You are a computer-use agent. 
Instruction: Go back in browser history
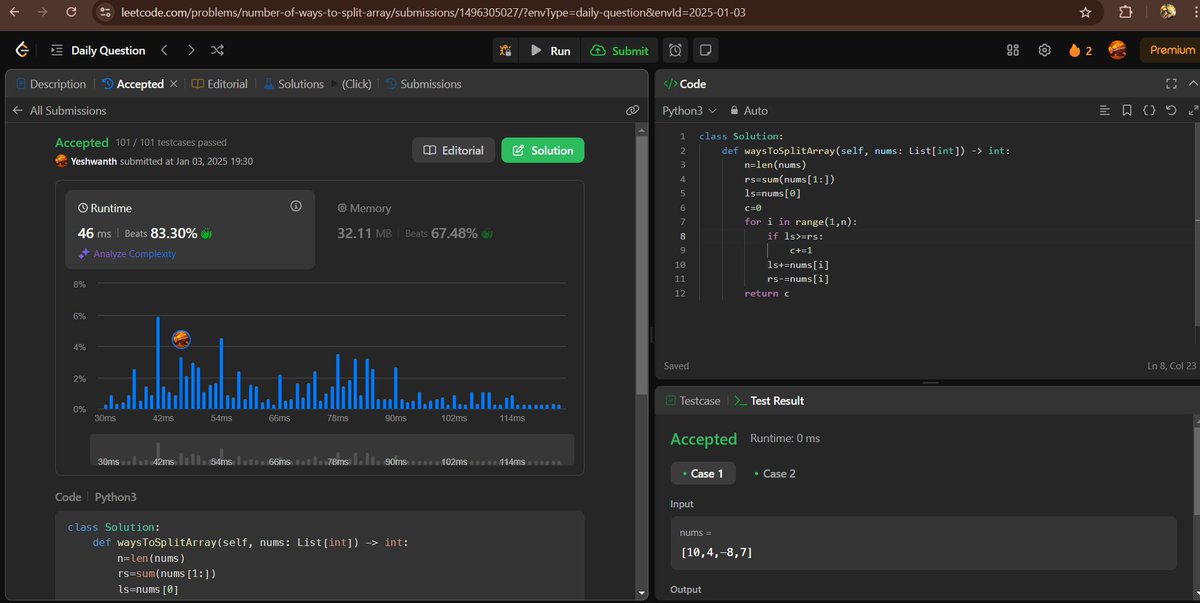[13, 12]
